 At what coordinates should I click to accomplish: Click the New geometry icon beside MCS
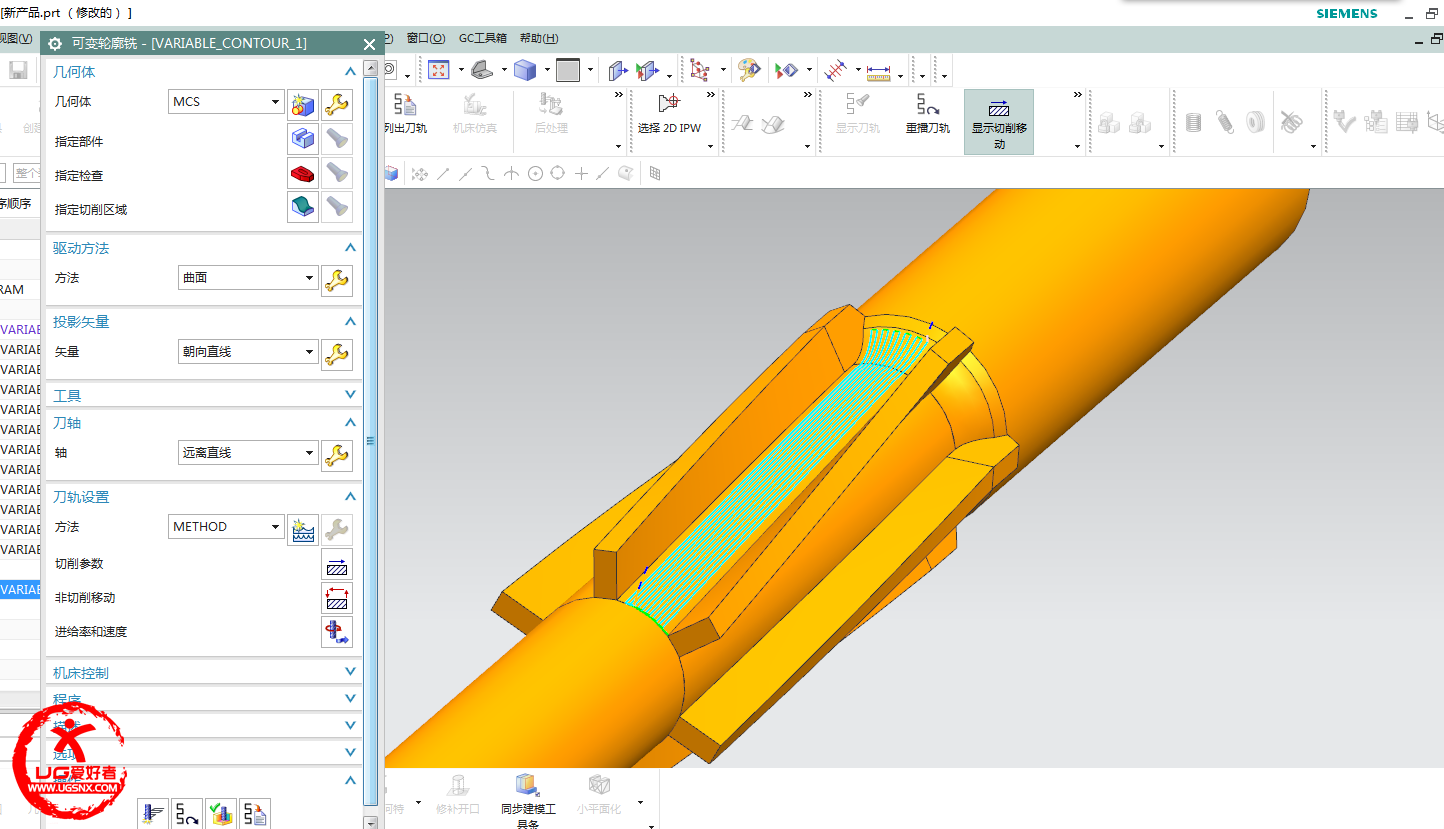[x=303, y=104]
